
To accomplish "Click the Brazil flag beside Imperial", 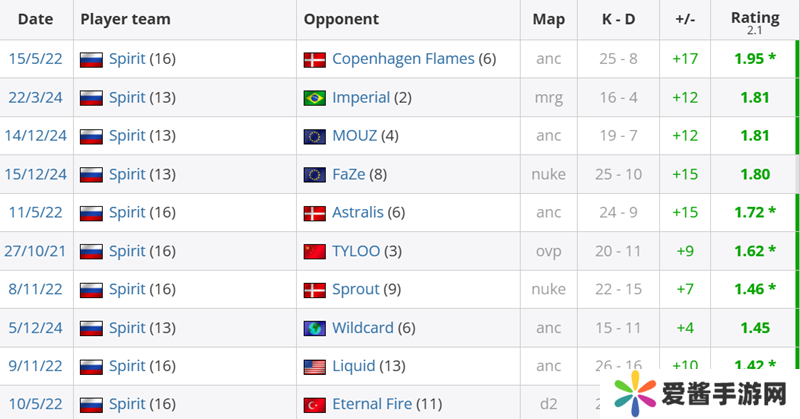I will pyautogui.click(x=315, y=98).
